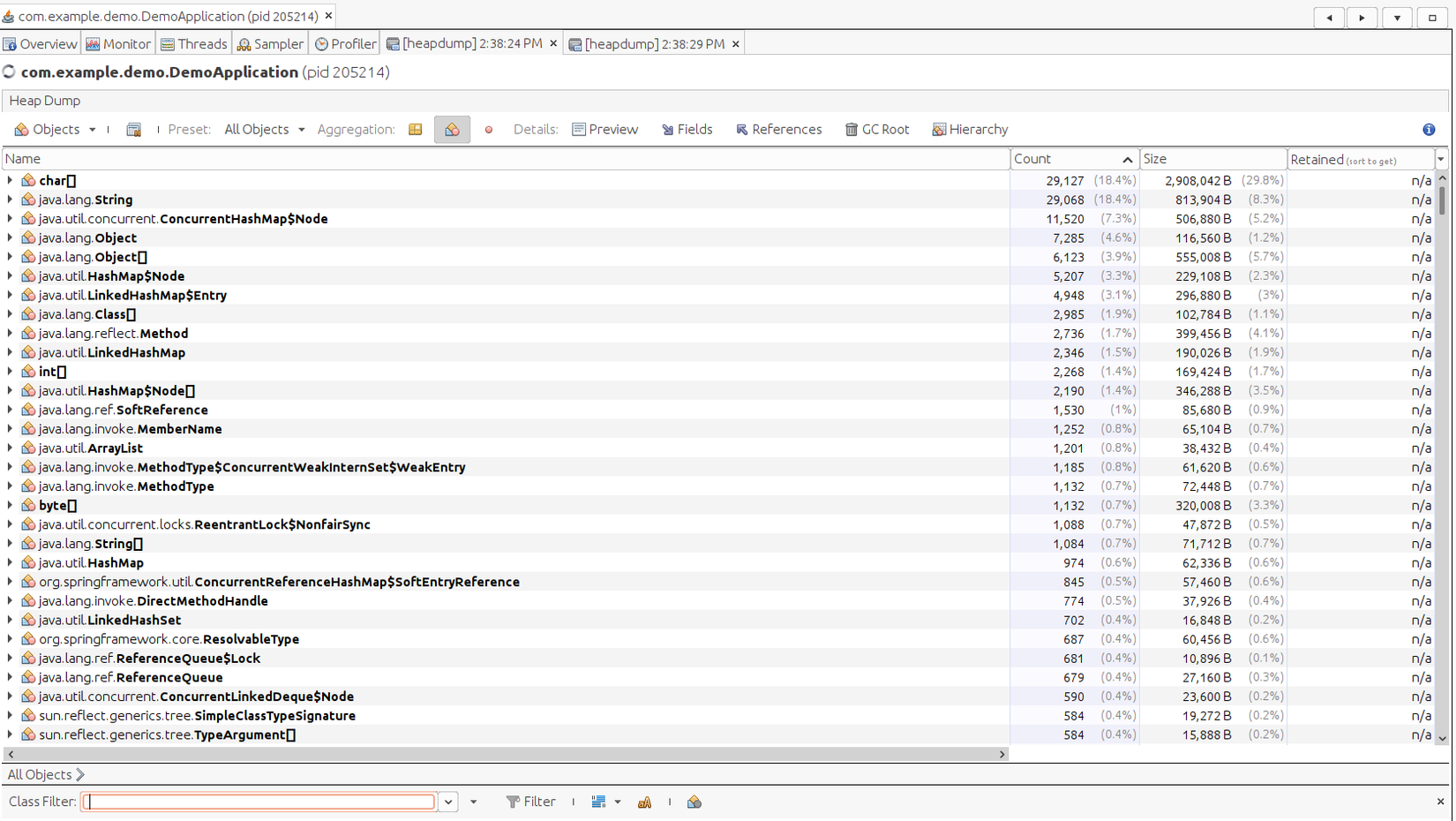Open the heap dump info icon
The image size is (1456, 821).
[1429, 130]
